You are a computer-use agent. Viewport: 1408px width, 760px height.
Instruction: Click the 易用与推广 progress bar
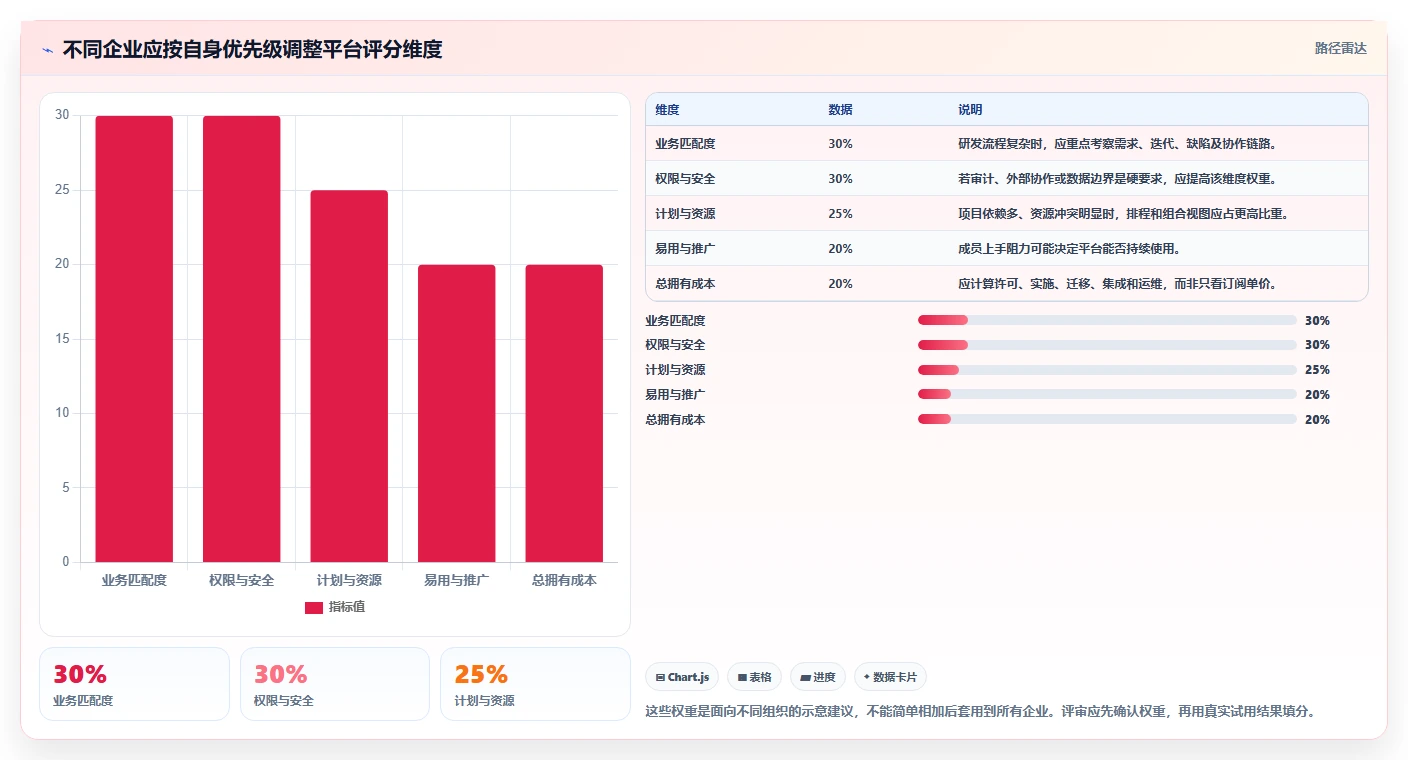(x=1107, y=395)
